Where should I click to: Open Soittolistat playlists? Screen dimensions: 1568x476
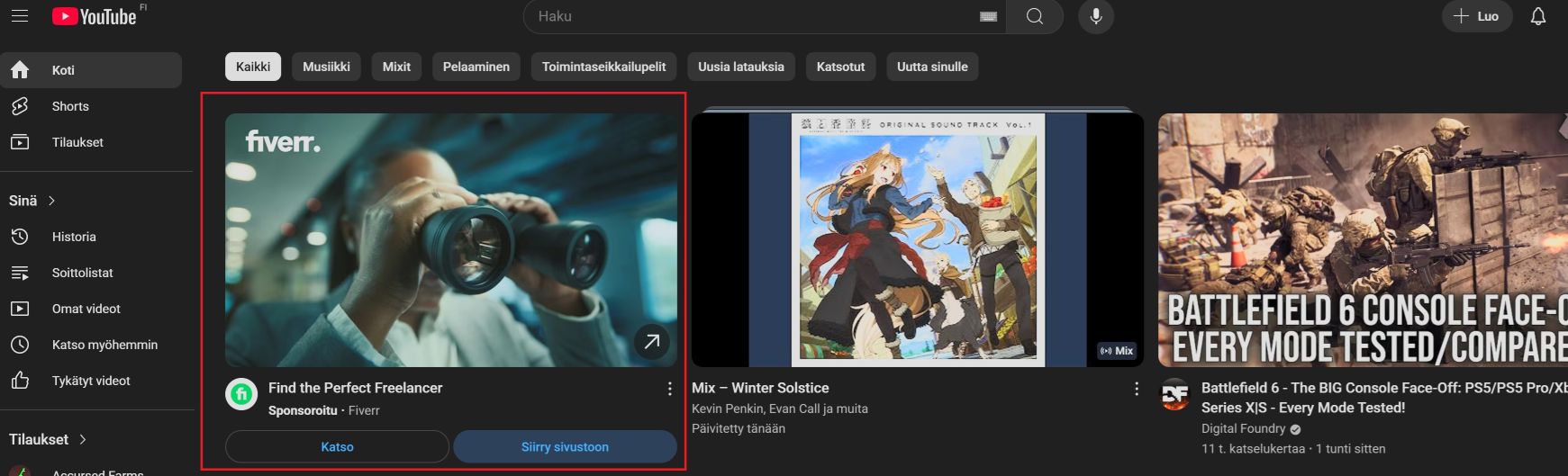point(91,273)
